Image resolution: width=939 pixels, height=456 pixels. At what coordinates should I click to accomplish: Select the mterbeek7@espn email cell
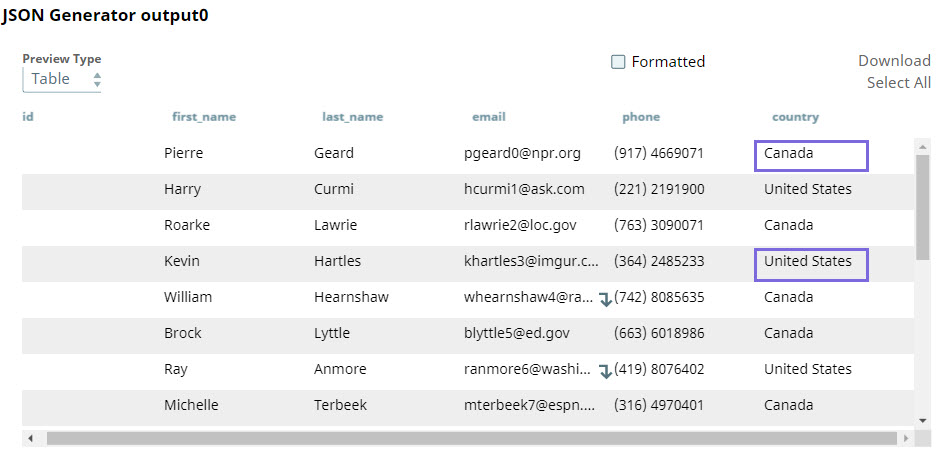pyautogui.click(x=529, y=405)
